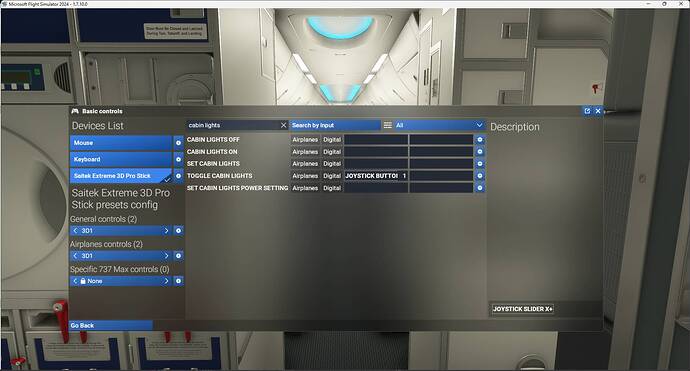Open the All filter dropdown
Image resolution: width=690 pixels, height=371 pixels.
(x=439, y=125)
